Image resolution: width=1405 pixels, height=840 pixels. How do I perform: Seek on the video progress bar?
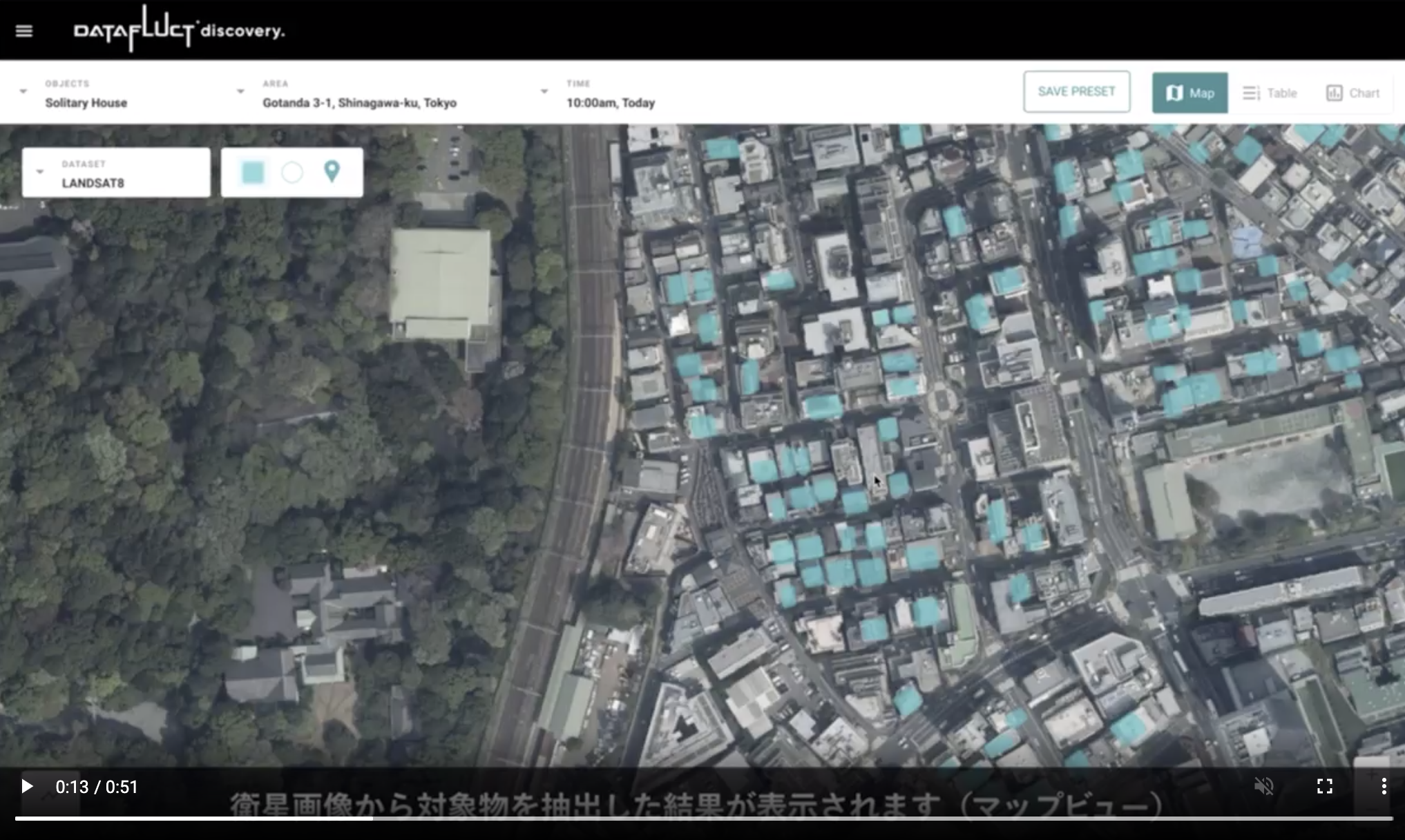coord(703,819)
